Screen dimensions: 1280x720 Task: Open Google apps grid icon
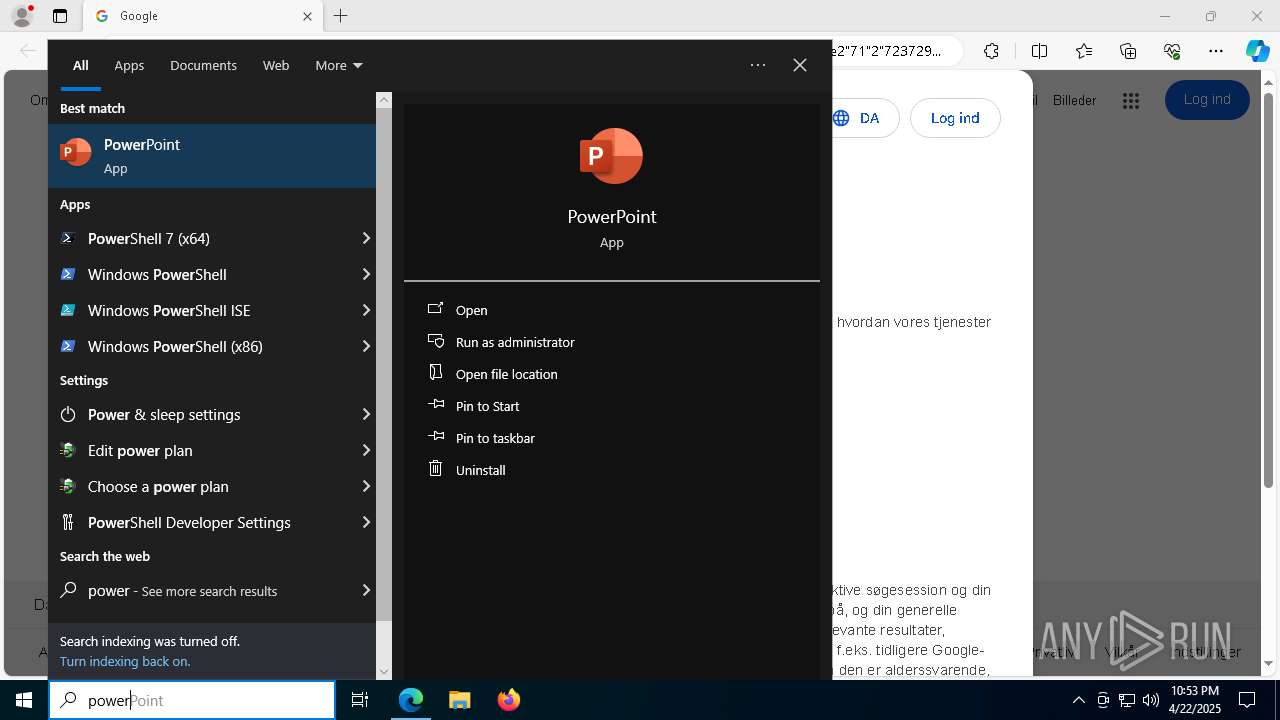point(1131,100)
